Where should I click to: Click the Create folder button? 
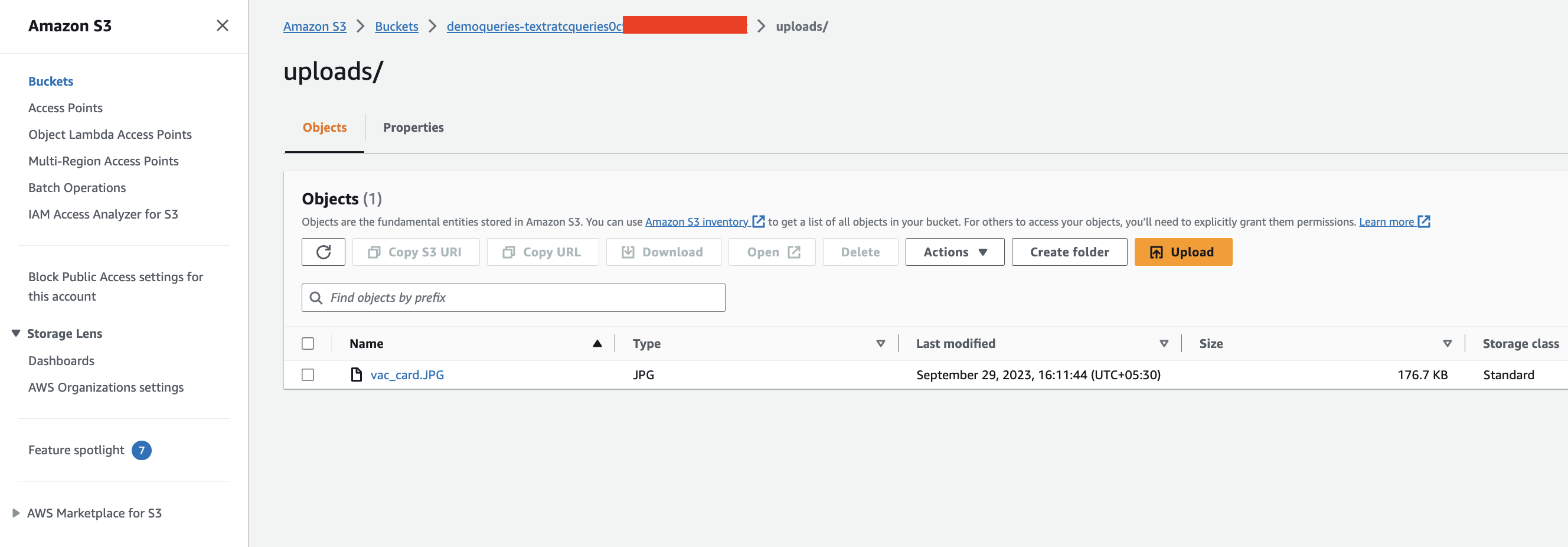pos(1069,252)
